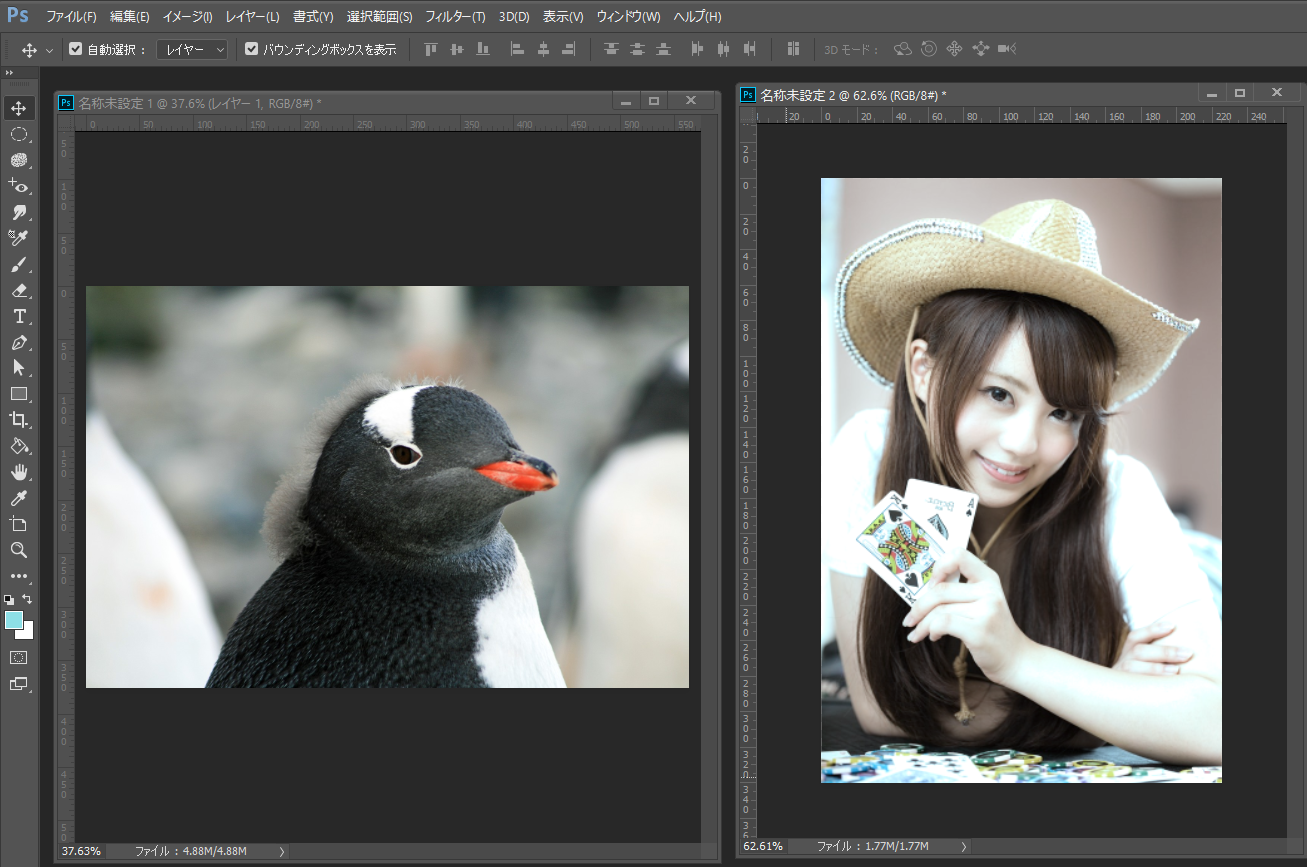
Task: Click Align left edges in options bar
Action: [517, 49]
